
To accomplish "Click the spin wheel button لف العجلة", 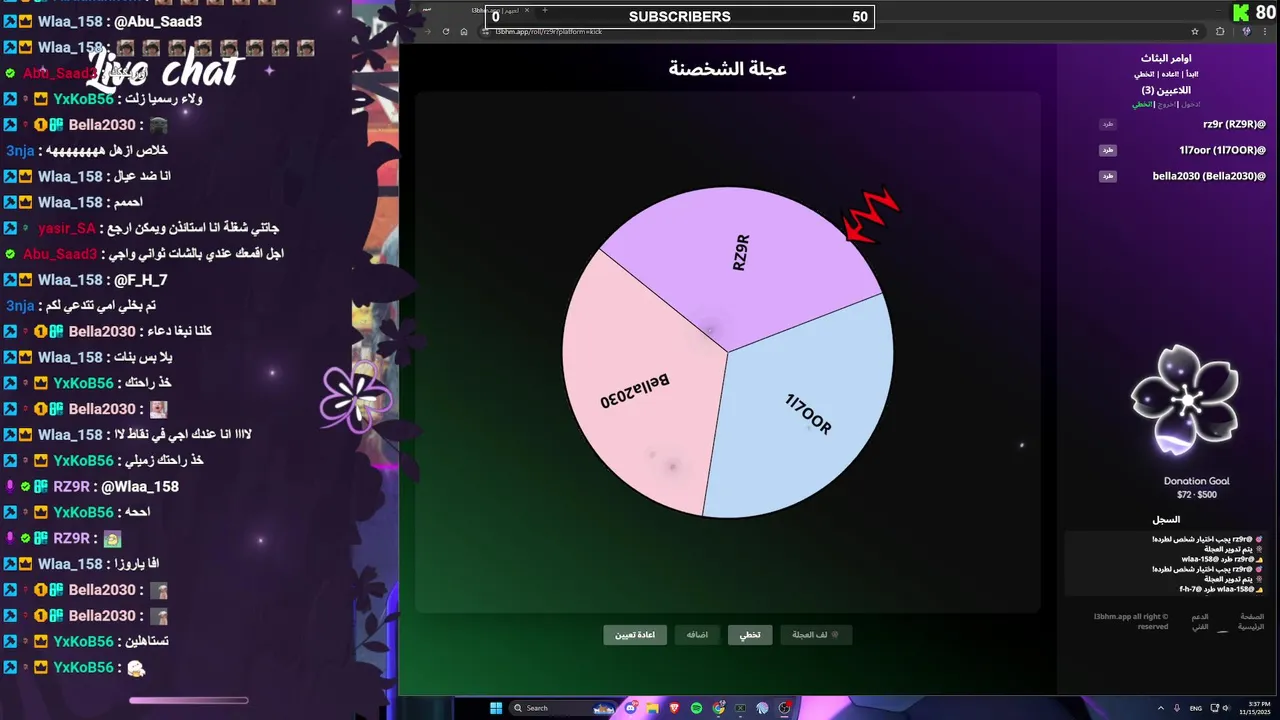I will (816, 635).
